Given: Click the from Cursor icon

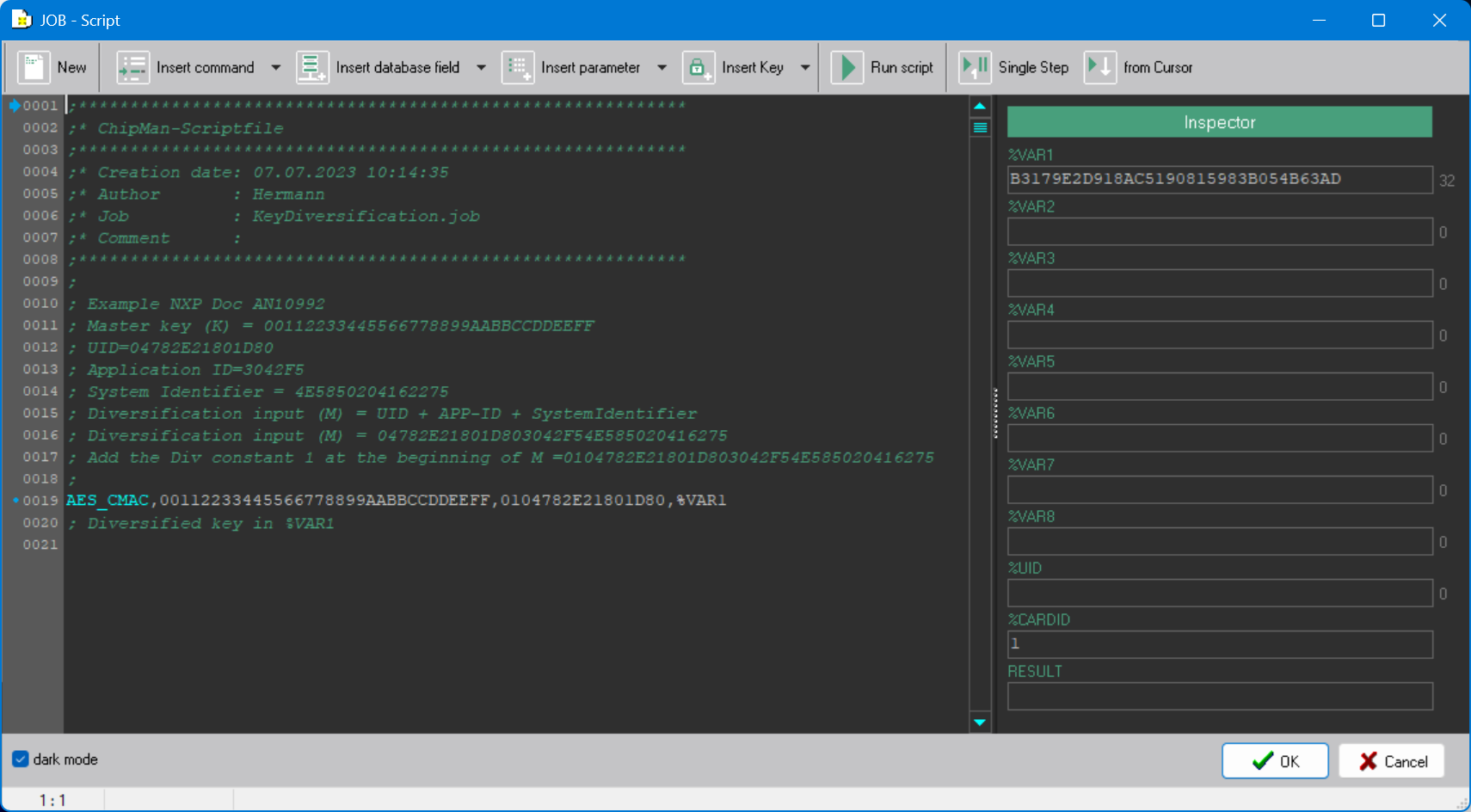Looking at the screenshot, I should coord(1100,67).
